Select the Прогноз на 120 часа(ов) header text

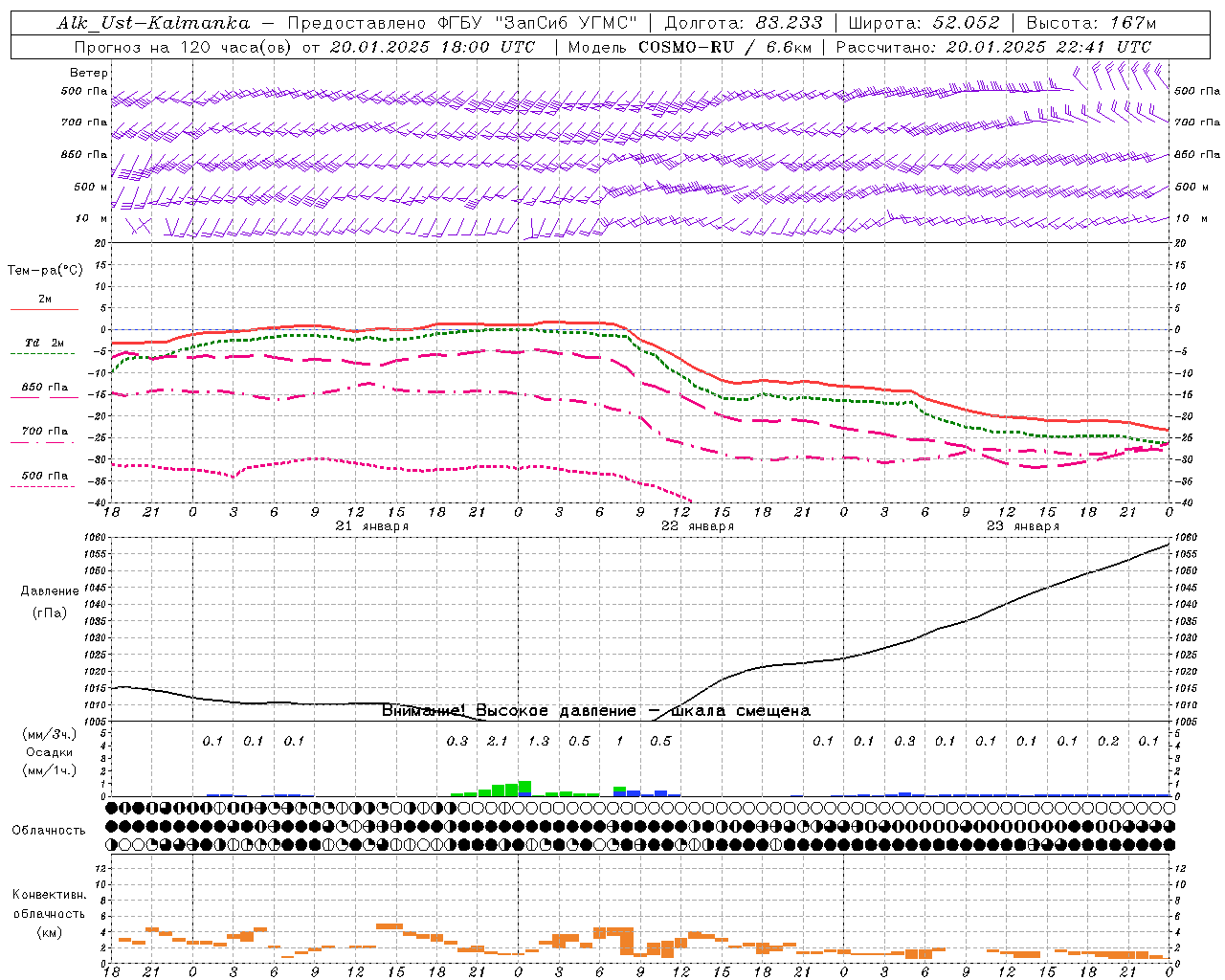click(184, 47)
